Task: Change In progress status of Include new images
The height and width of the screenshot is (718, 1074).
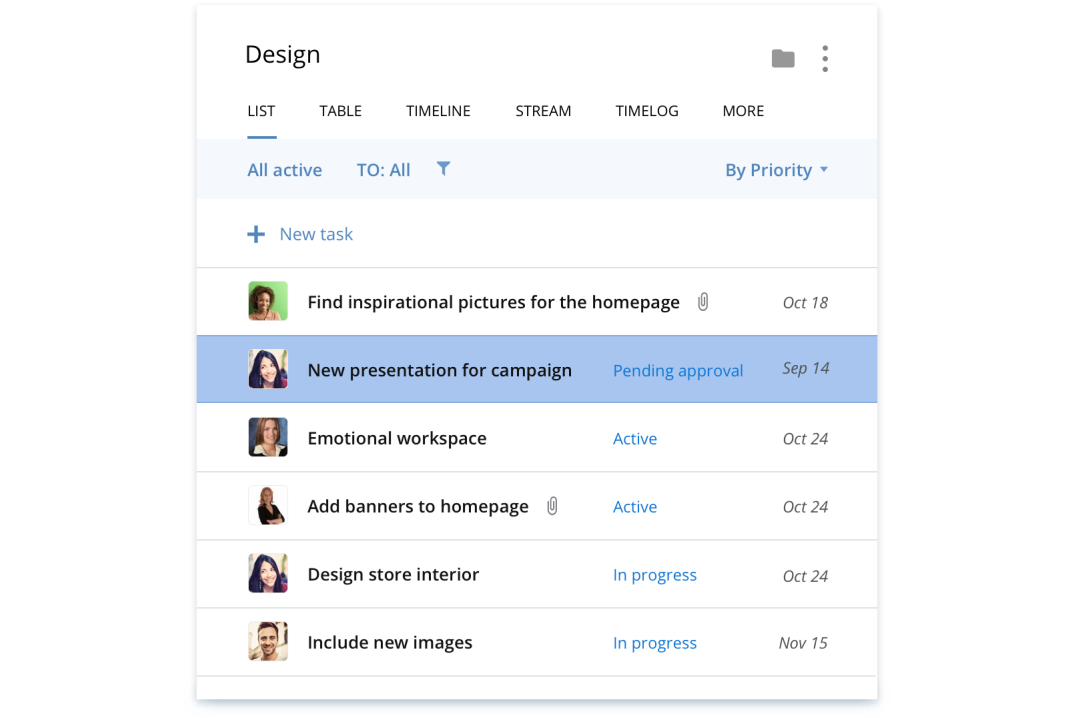Action: click(655, 643)
